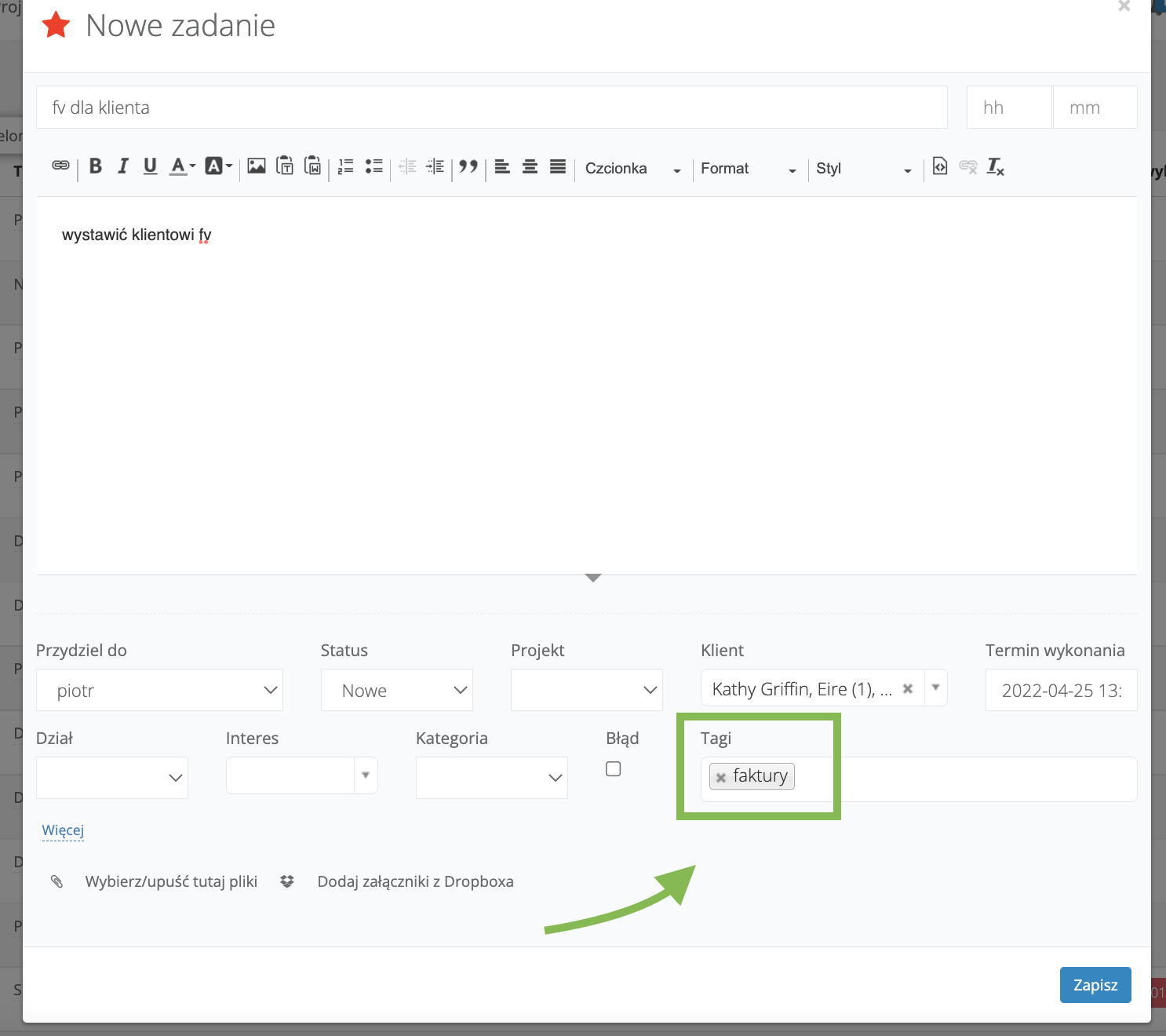Apply block quote formatting
Screen dimensions: 1166x1036
(x=468, y=166)
